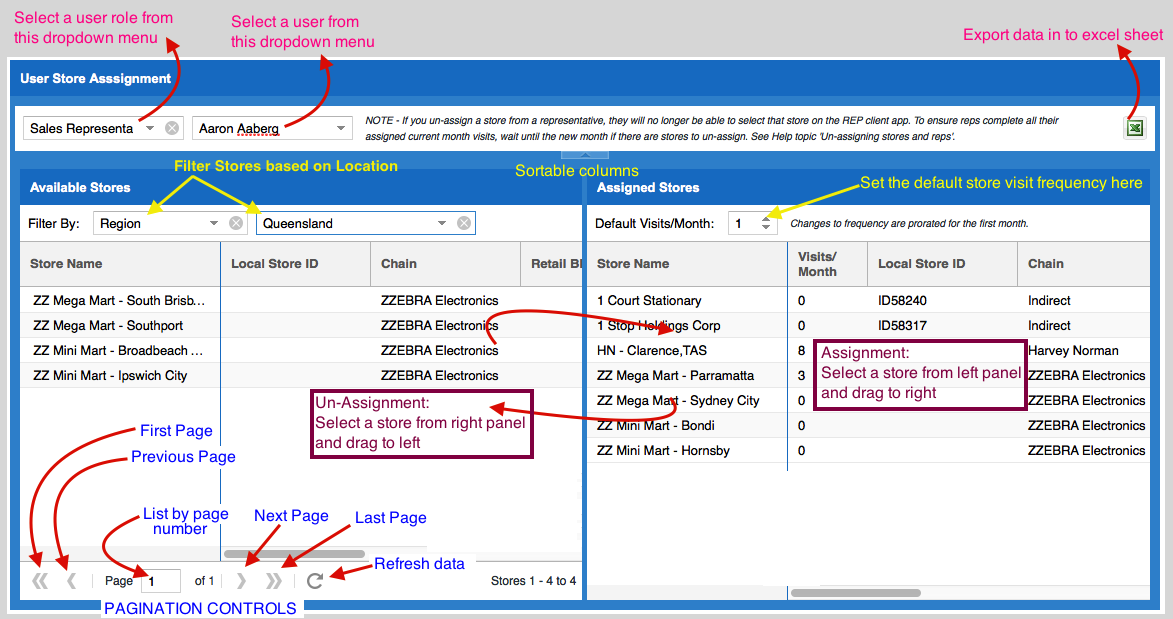
Task: Click the page number input field
Action: (x=160, y=581)
